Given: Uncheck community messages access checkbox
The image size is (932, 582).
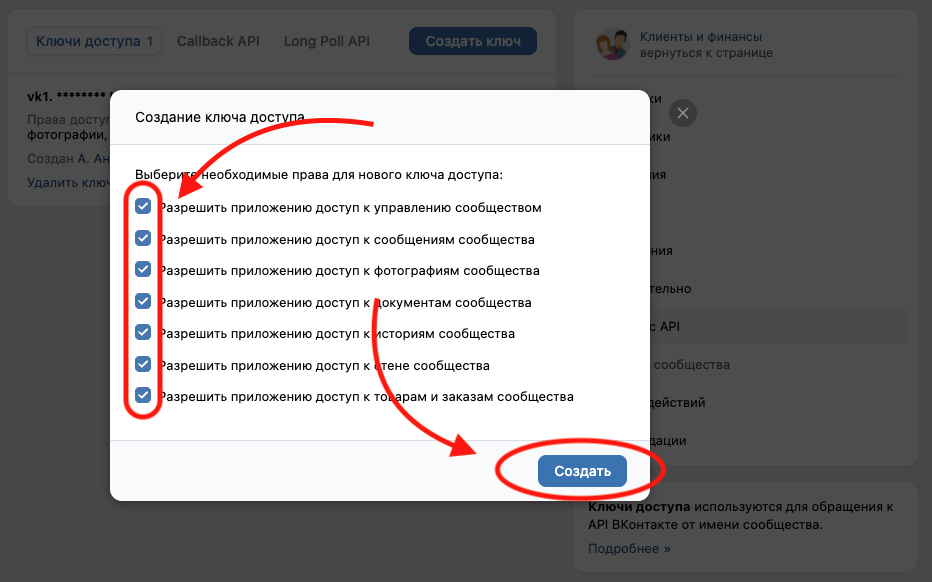Looking at the screenshot, I should pyautogui.click(x=143, y=238).
